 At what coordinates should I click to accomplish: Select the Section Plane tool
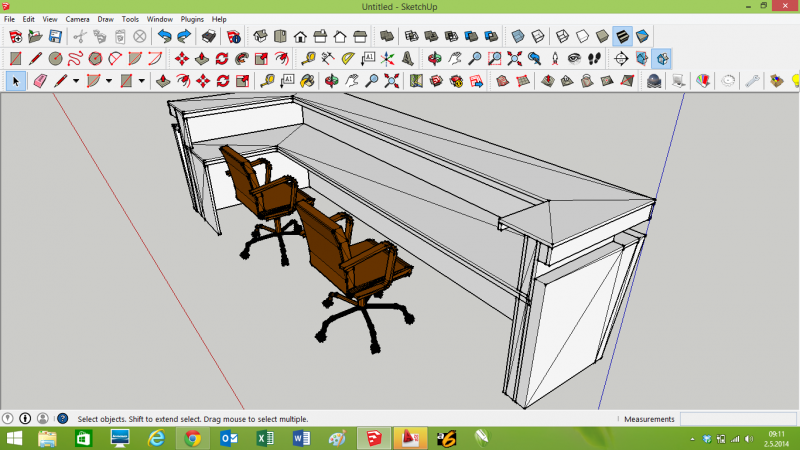coord(621,59)
